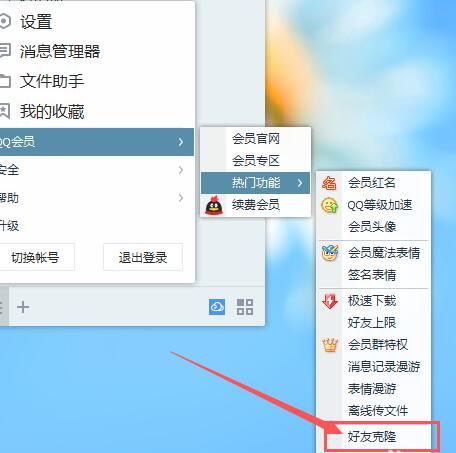Image resolution: width=456 pixels, height=453 pixels.
Task: Click the message manager icon
Action: 5,51
